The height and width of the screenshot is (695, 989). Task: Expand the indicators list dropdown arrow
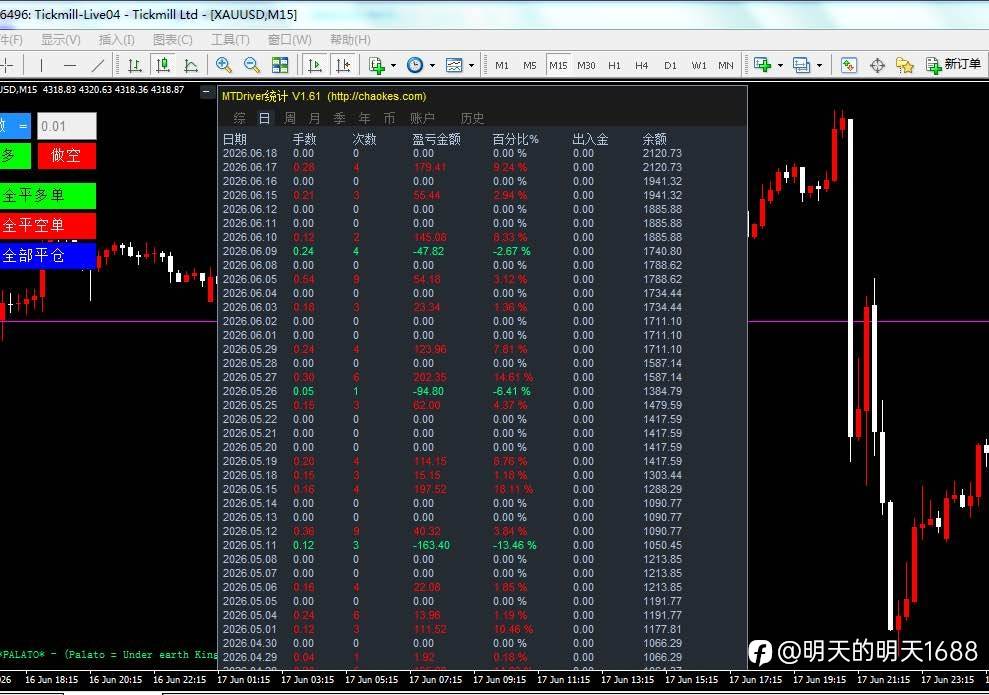point(394,65)
